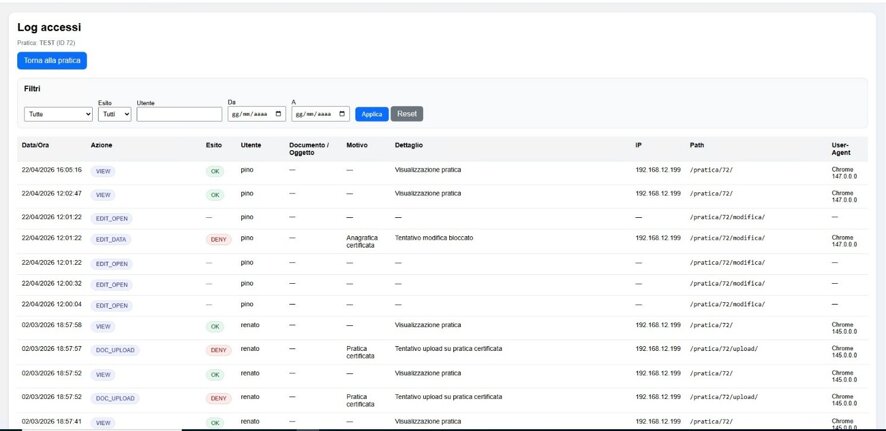Select path /pratica/72/ in 16:05:16 row

pos(711,169)
